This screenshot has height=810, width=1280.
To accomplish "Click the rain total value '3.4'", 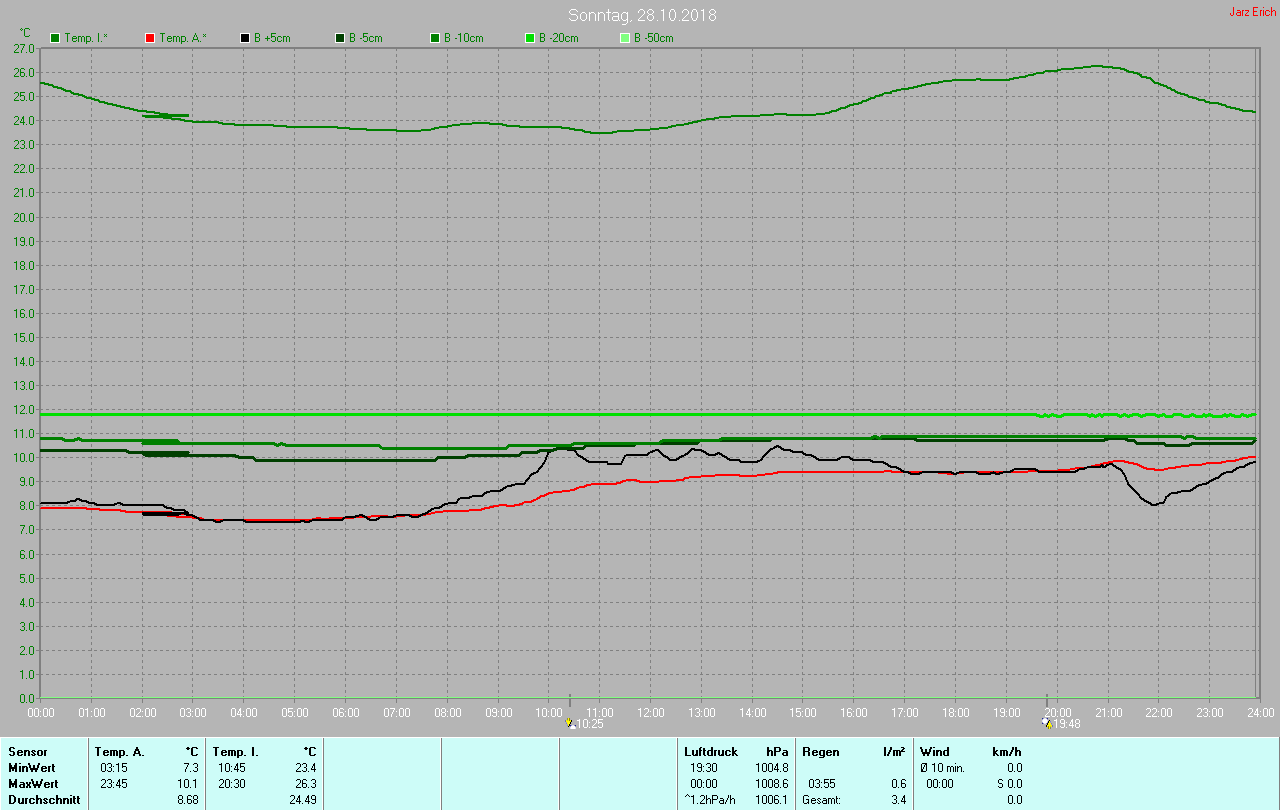I will (898, 800).
